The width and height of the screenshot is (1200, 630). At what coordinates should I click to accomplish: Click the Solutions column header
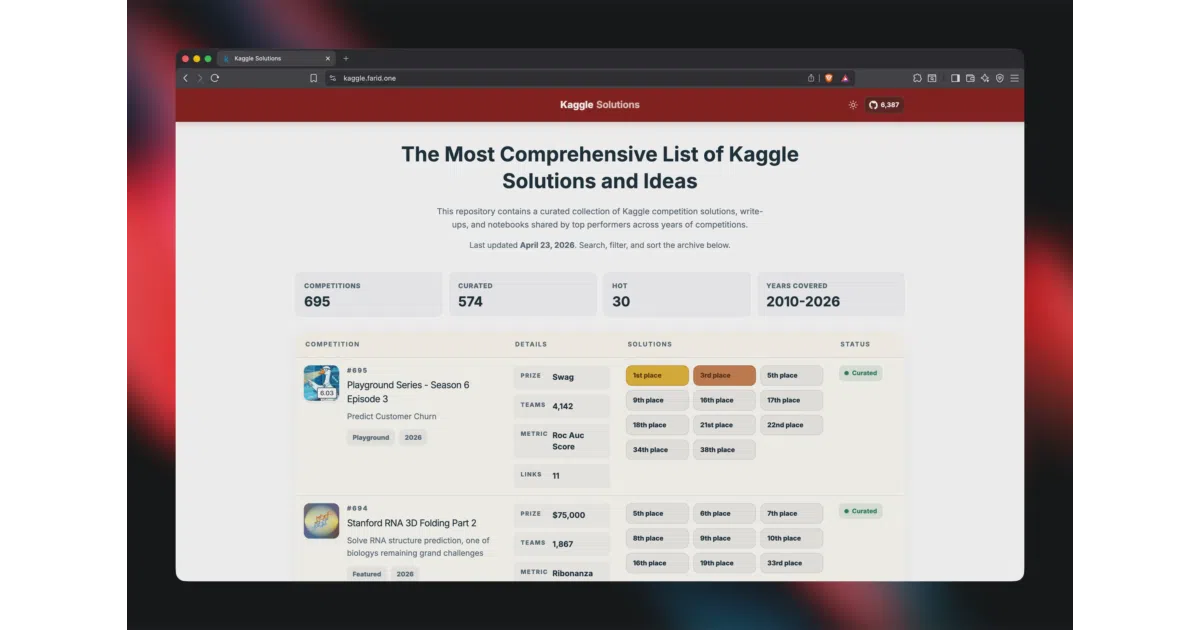pyautogui.click(x=650, y=344)
